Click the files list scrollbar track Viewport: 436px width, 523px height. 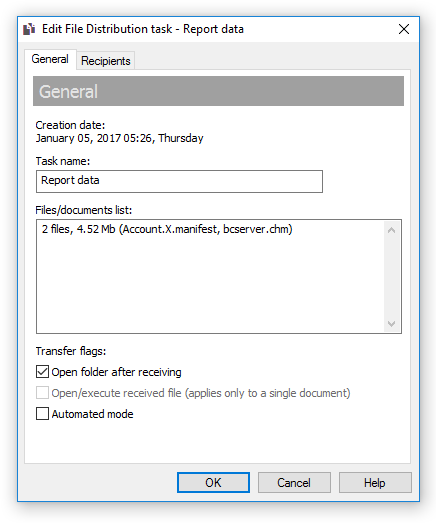392,277
